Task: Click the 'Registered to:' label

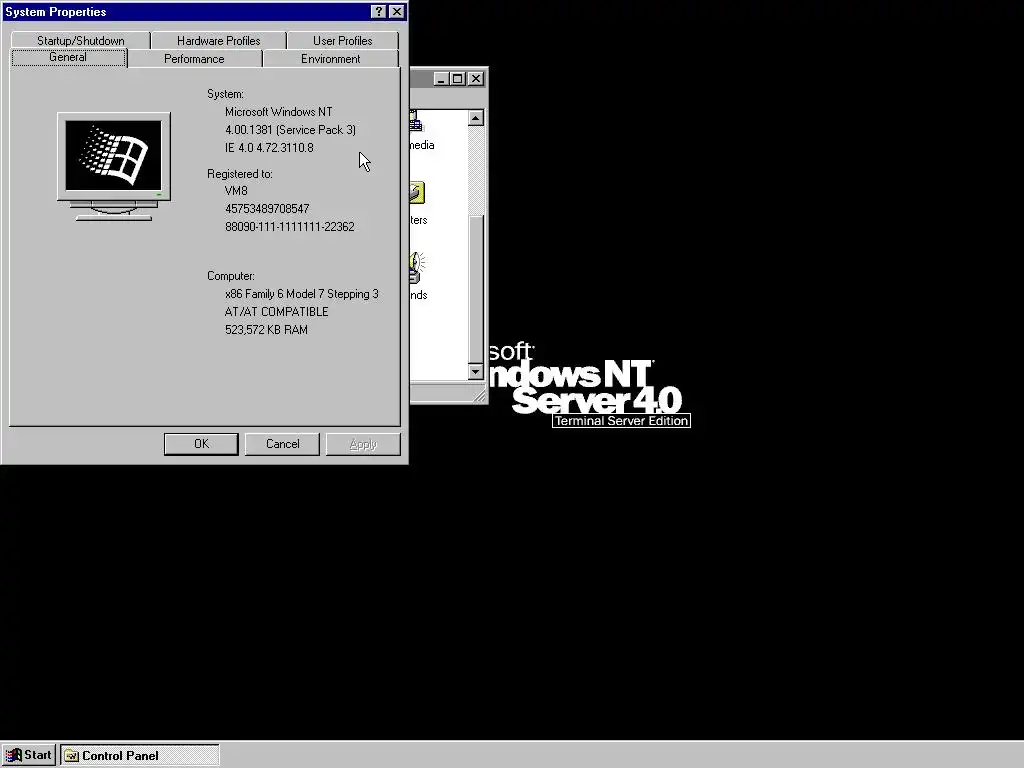Action: 240,174
